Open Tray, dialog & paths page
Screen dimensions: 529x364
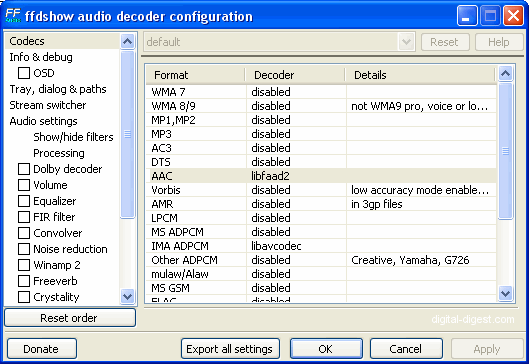58,89
